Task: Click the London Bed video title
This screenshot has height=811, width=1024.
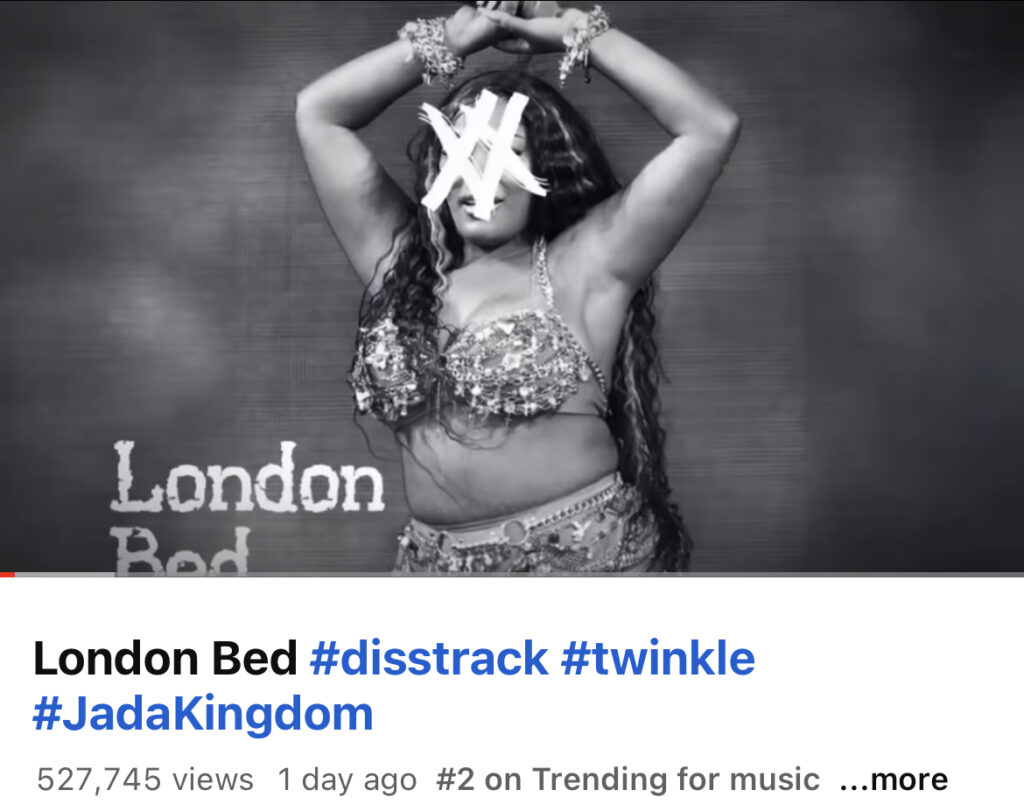Action: (x=165, y=658)
